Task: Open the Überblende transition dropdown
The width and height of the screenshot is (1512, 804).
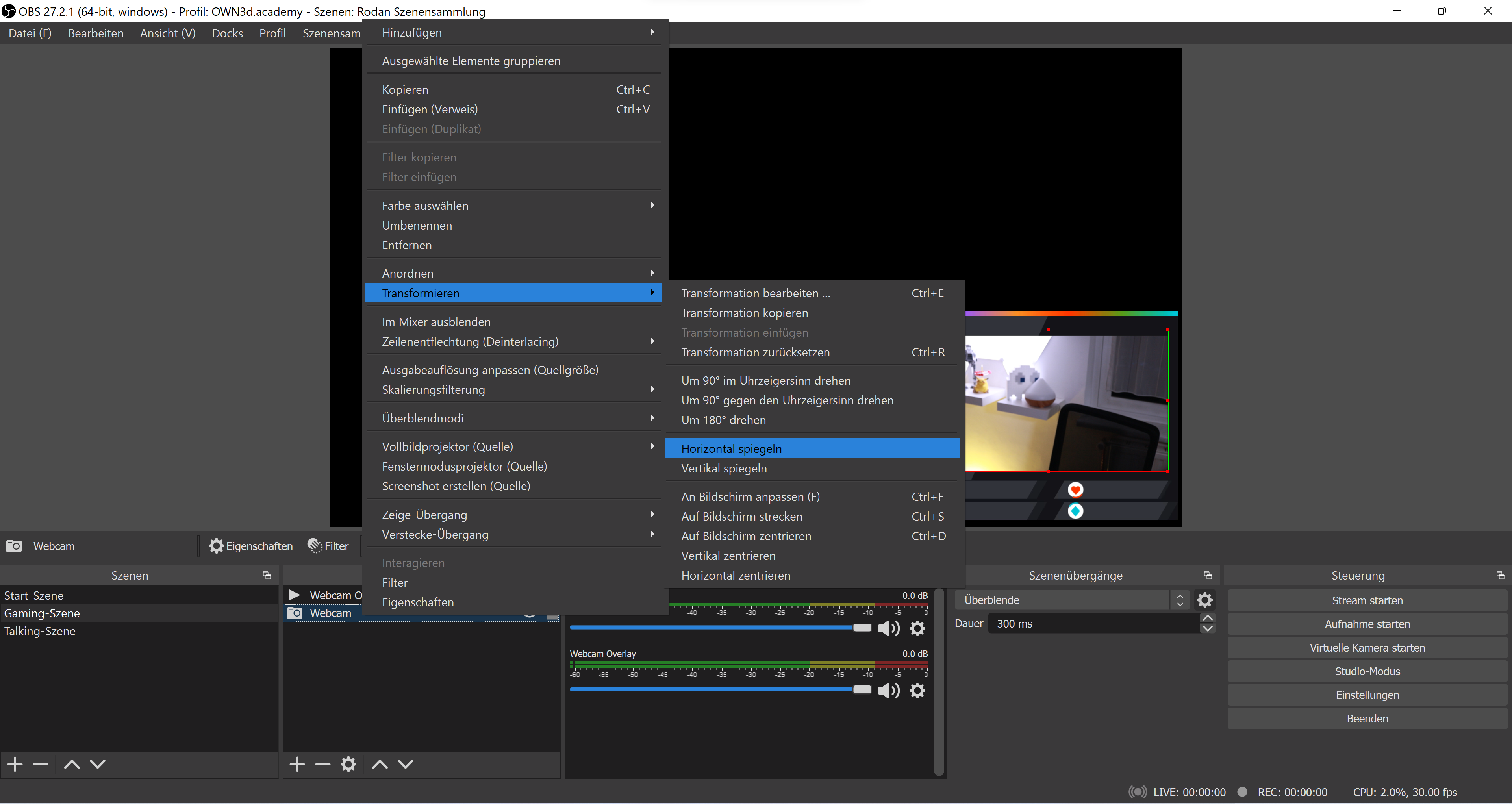Action: [x=1068, y=600]
